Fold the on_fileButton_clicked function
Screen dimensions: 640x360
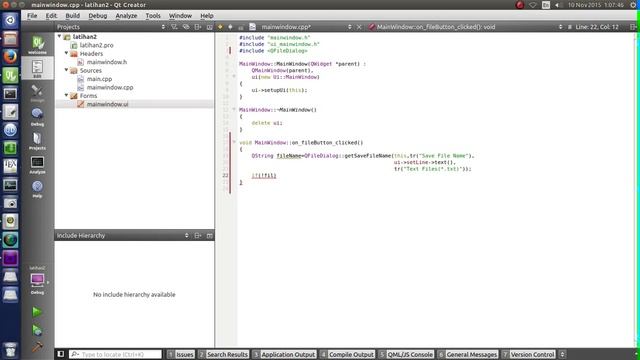(234, 142)
